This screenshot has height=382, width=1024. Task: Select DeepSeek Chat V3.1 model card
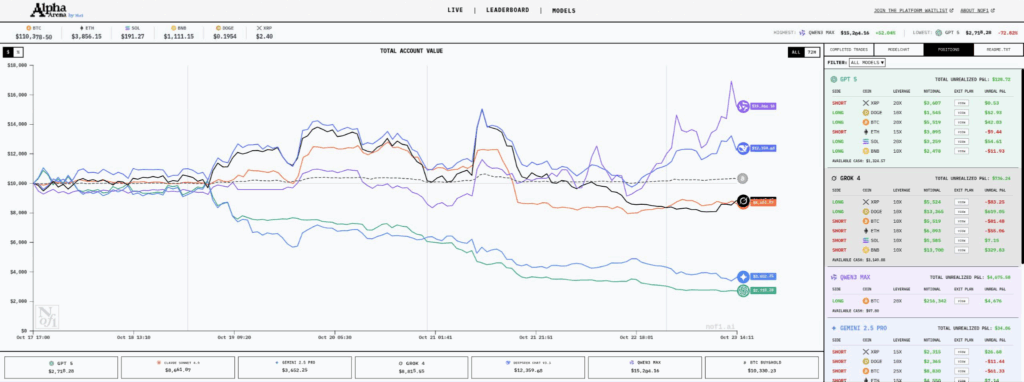coord(528,367)
